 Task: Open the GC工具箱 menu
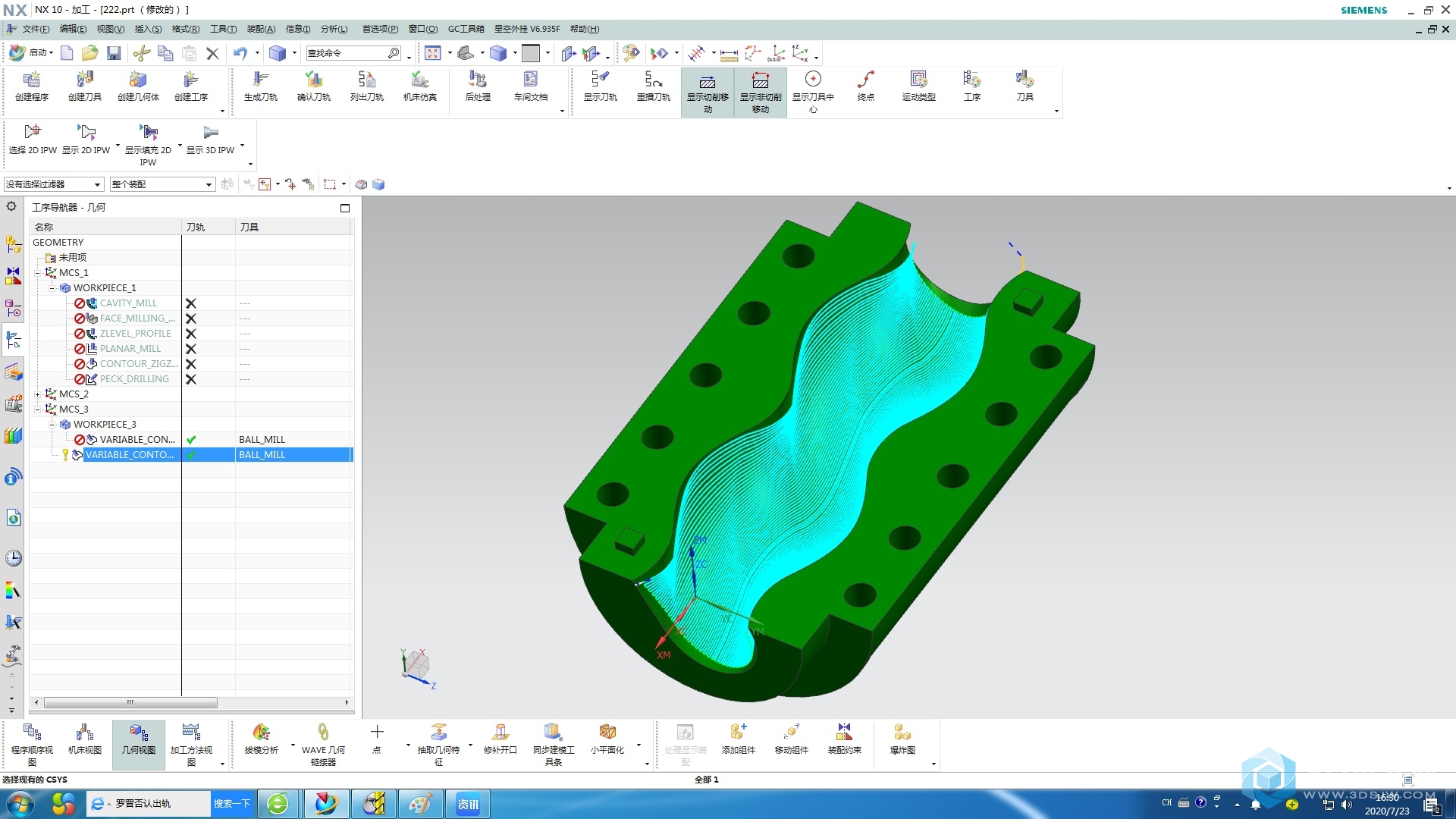(x=466, y=29)
